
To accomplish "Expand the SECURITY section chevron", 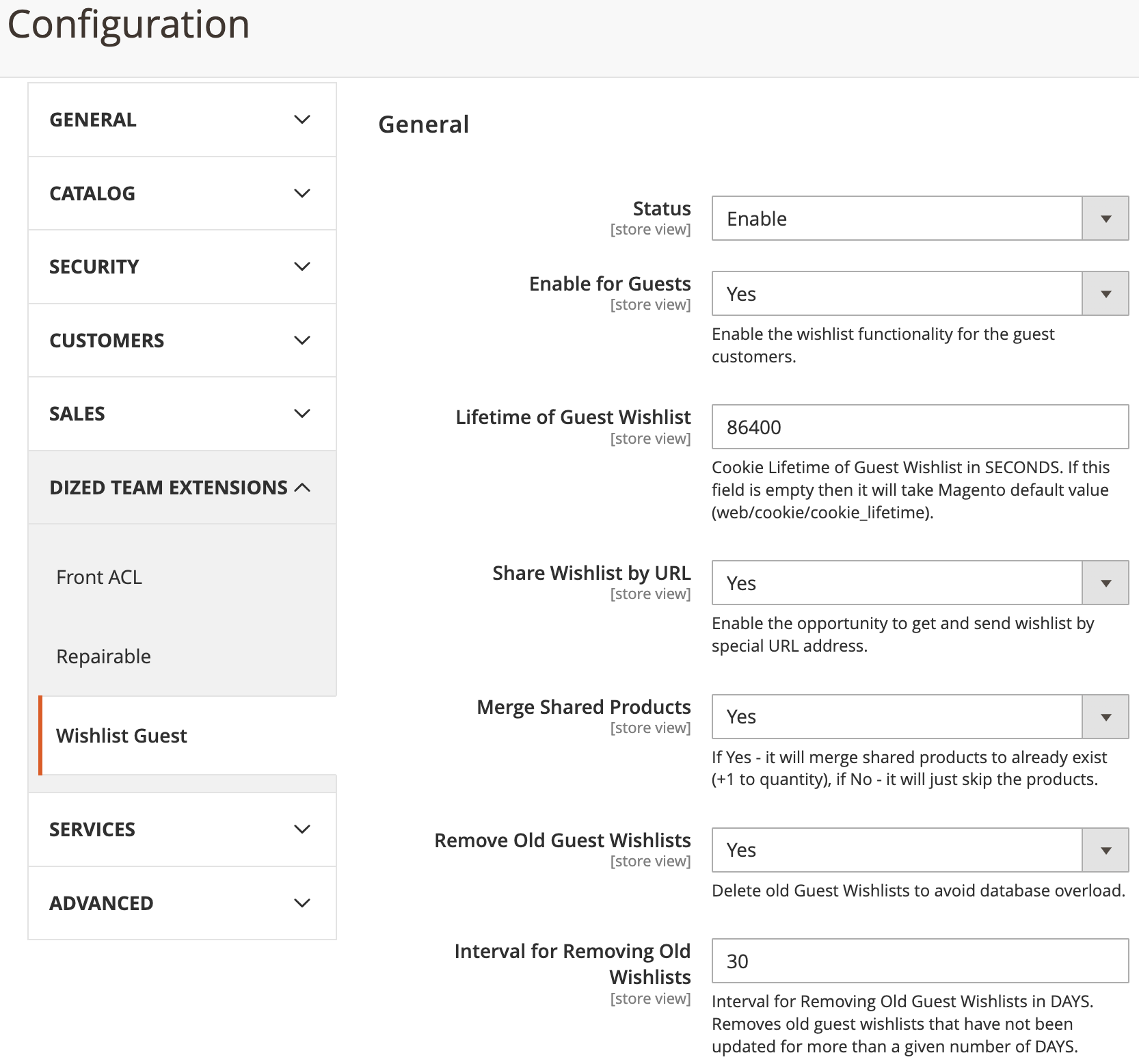I will tap(301, 267).
